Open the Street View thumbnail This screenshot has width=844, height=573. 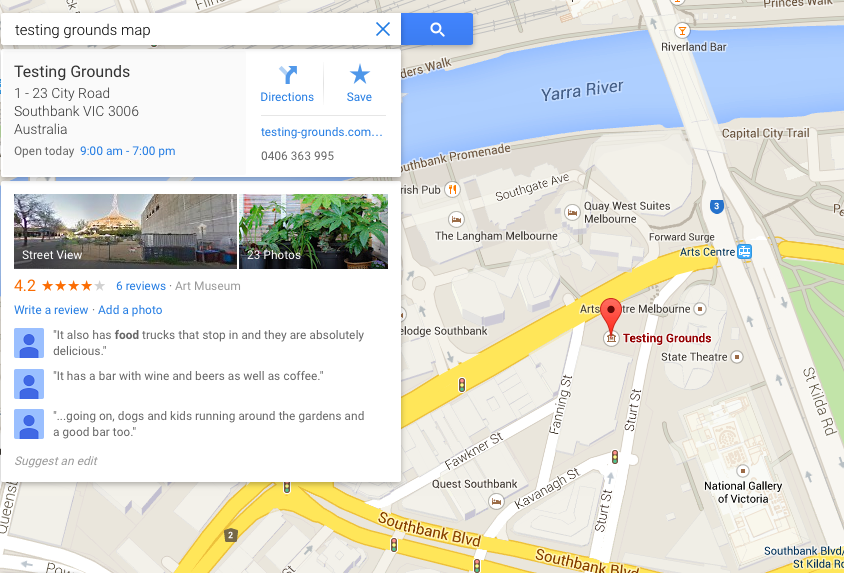[x=125, y=231]
